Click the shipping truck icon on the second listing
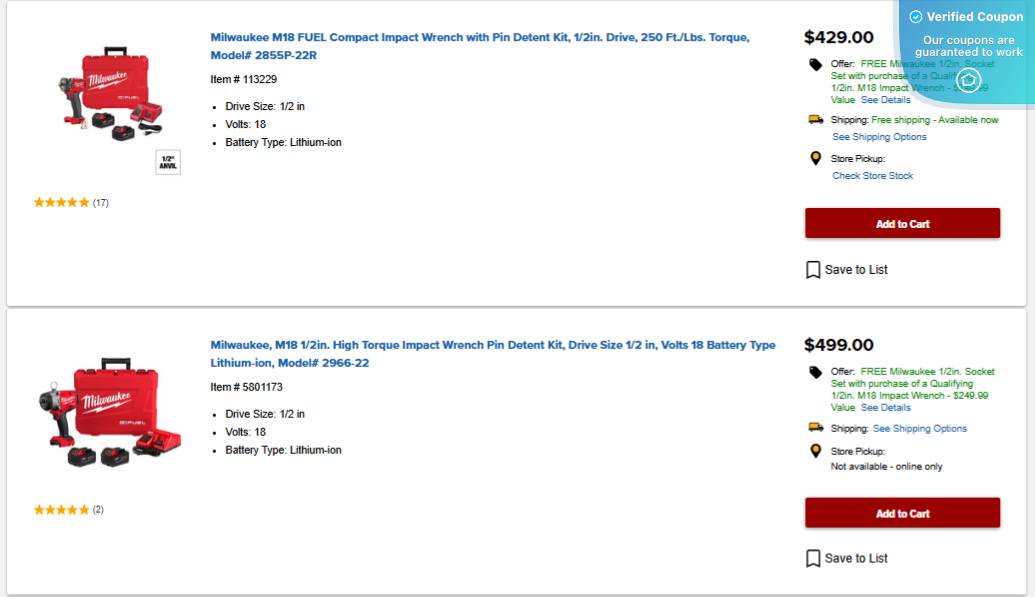This screenshot has height=597, width=1035. 816,428
